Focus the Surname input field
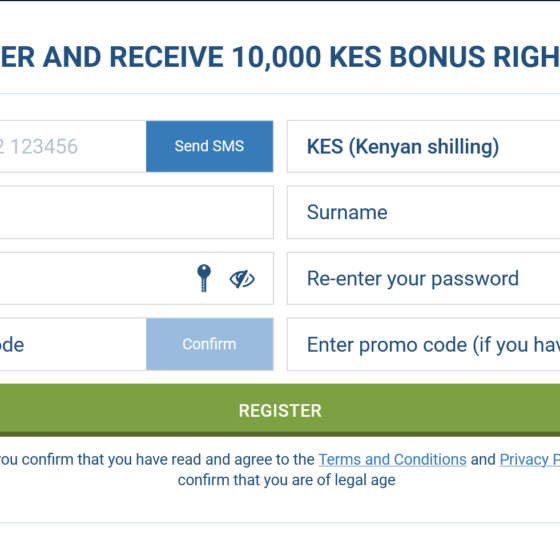The image size is (560, 560). (x=424, y=212)
